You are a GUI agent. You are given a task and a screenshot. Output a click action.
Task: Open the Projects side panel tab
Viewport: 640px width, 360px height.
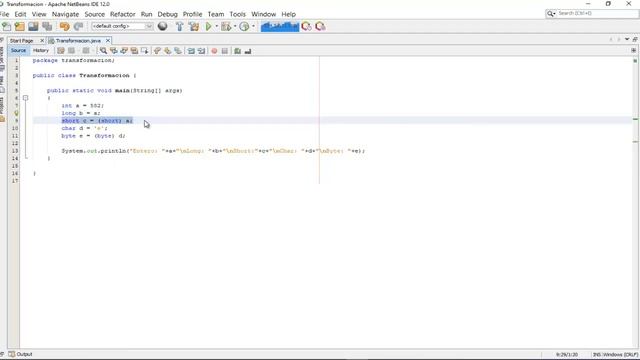(x=2, y=108)
